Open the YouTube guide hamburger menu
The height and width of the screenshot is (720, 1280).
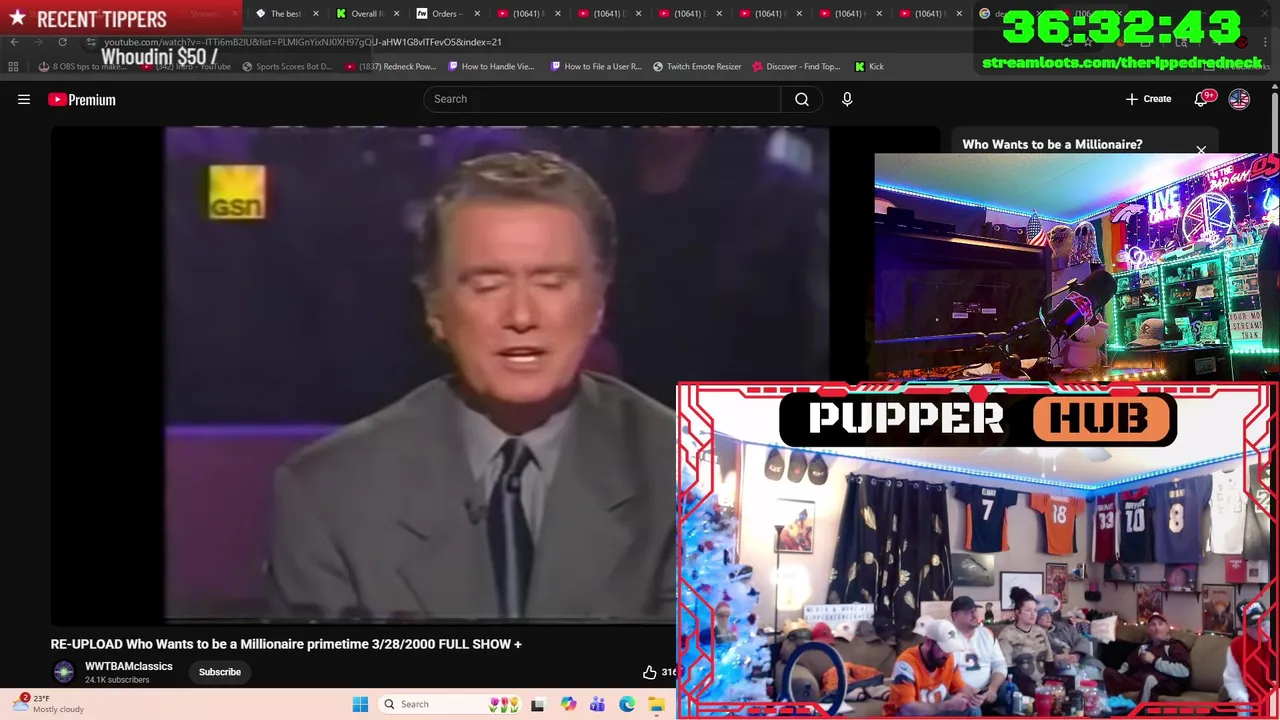click(x=24, y=99)
